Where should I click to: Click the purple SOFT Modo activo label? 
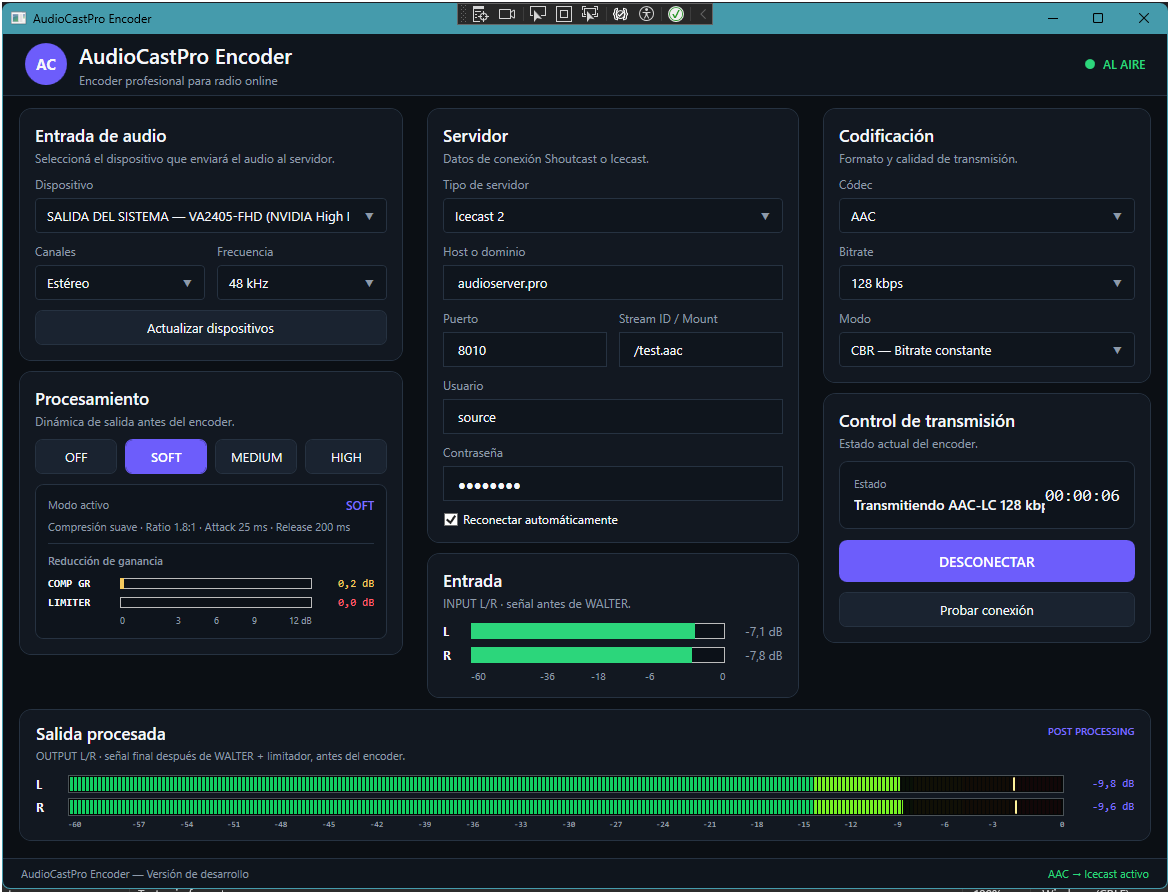click(x=360, y=505)
